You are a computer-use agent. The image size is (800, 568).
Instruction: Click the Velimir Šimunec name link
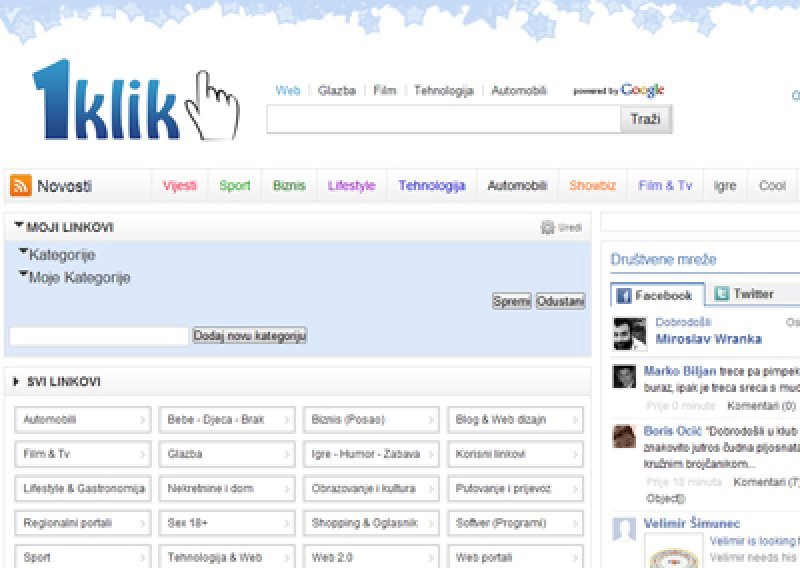point(691,523)
